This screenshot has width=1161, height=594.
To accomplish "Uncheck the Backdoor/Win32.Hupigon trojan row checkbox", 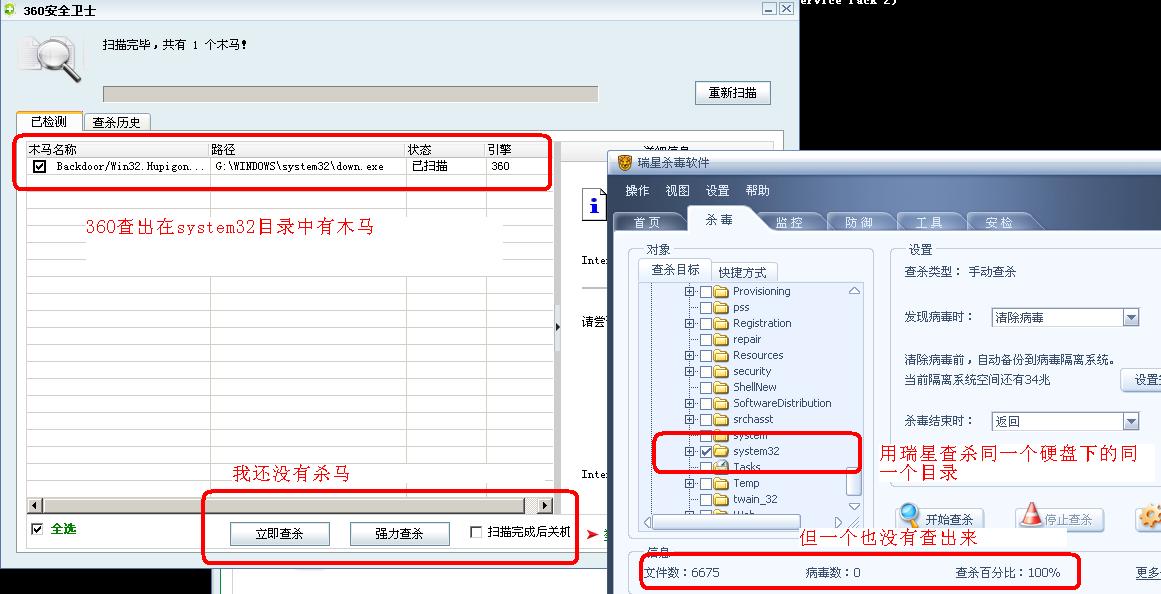I will point(39,167).
